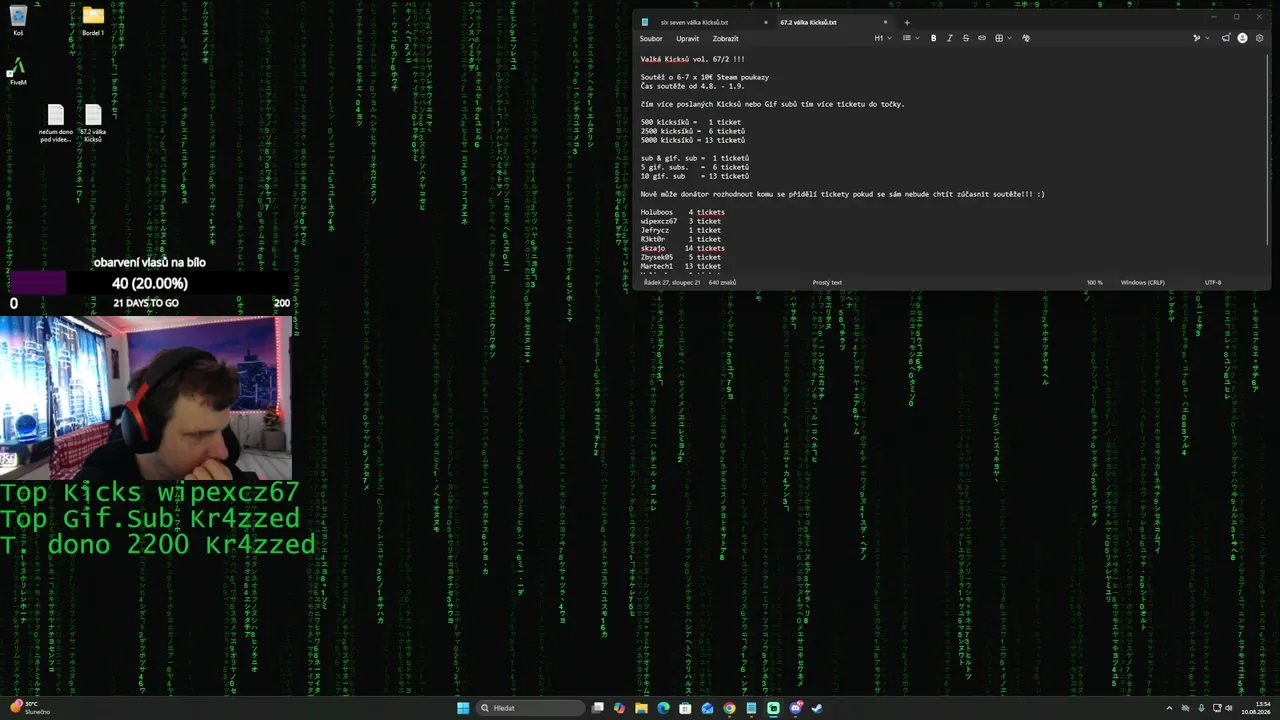Select the 67.2 válka Kicksů desktop file

[93, 124]
